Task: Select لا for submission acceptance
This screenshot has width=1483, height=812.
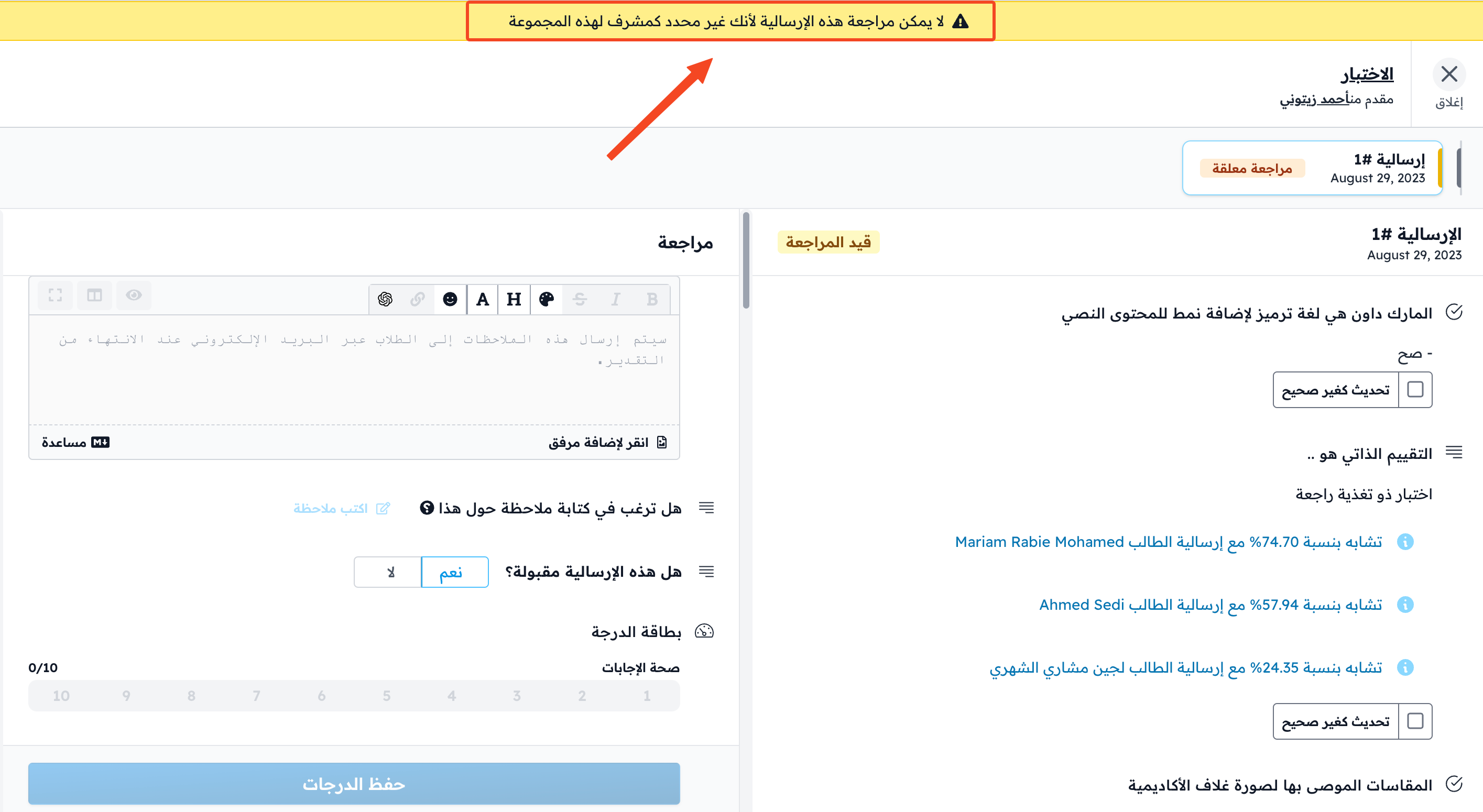Action: pyautogui.click(x=388, y=572)
